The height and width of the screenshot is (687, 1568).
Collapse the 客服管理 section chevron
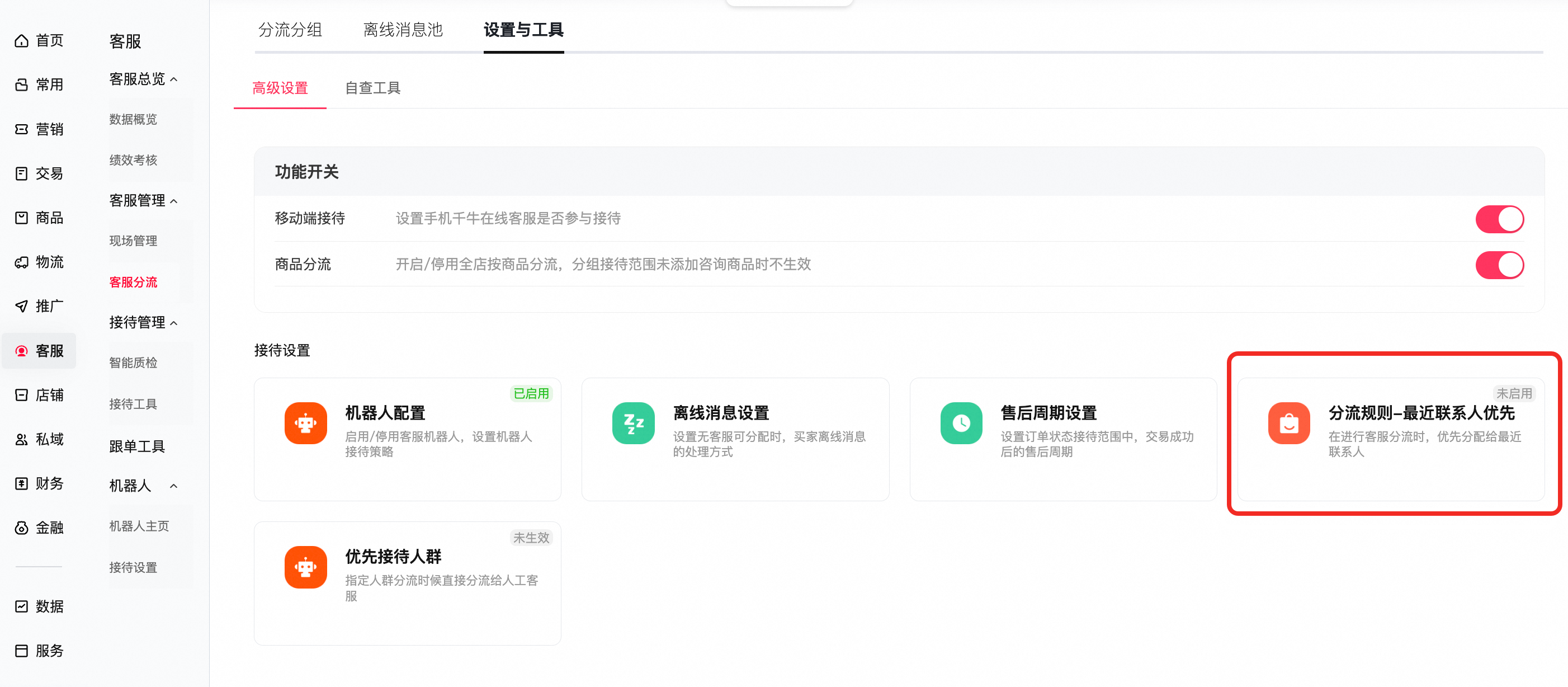pos(174,201)
